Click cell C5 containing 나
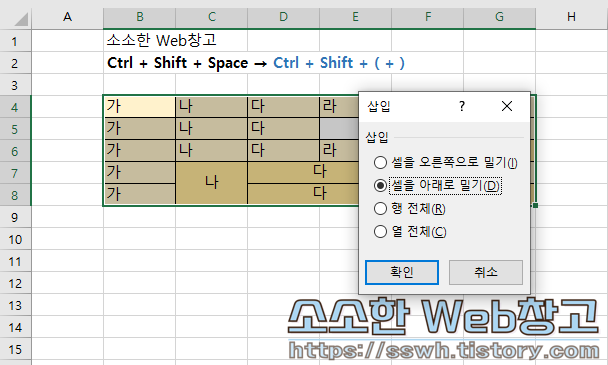 coord(212,129)
